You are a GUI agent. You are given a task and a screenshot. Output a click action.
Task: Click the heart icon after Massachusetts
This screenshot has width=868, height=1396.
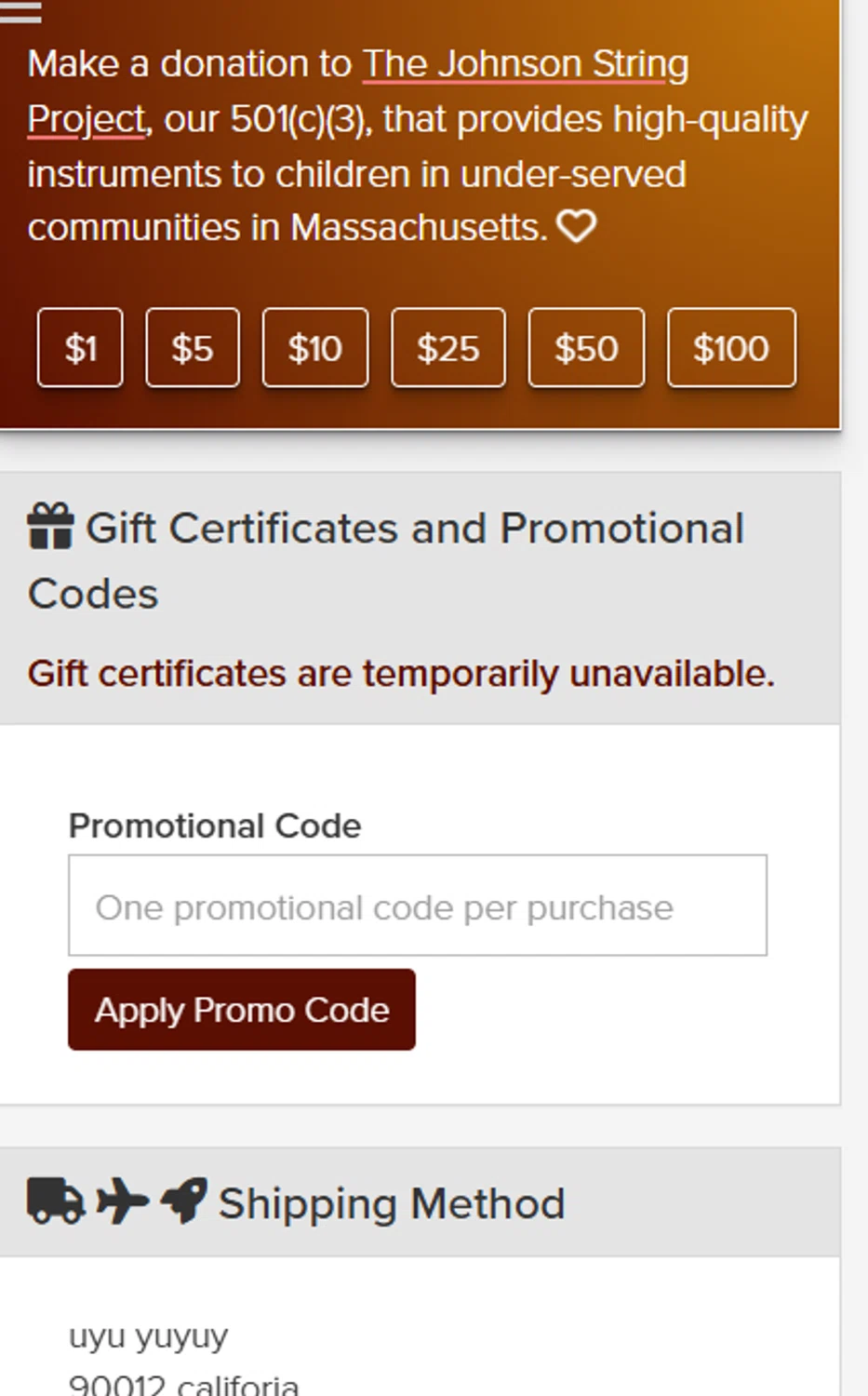[576, 226]
